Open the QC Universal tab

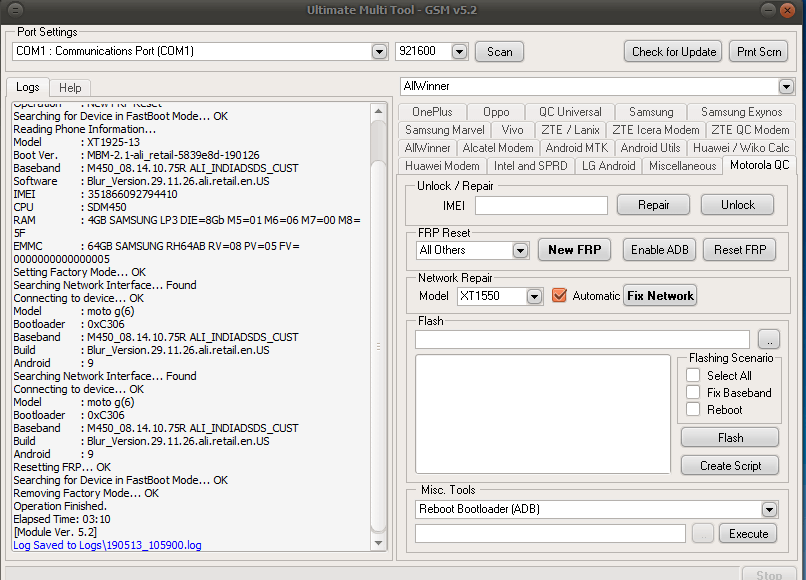pyautogui.click(x=570, y=112)
